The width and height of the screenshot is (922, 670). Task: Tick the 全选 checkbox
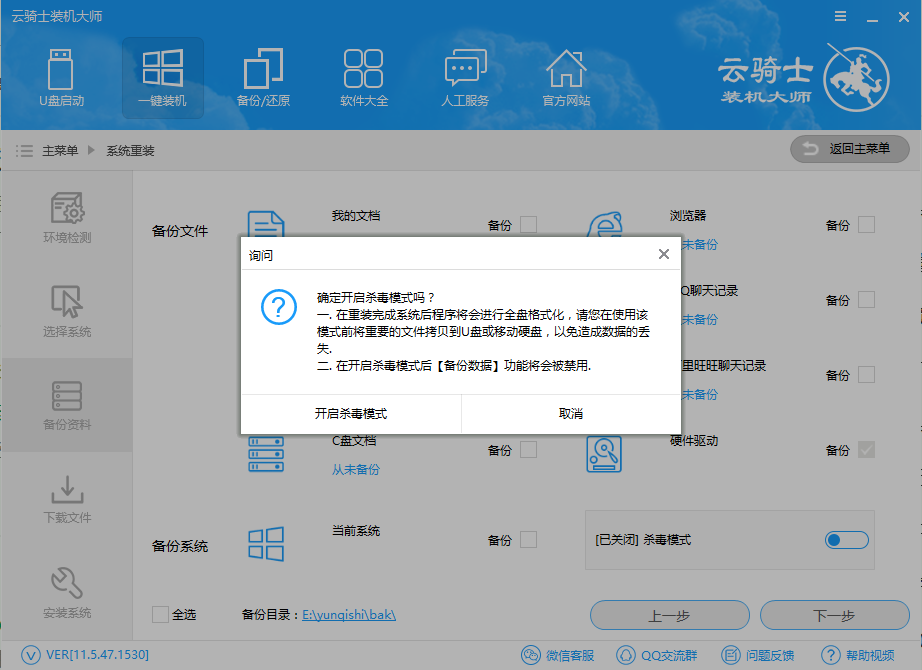161,615
